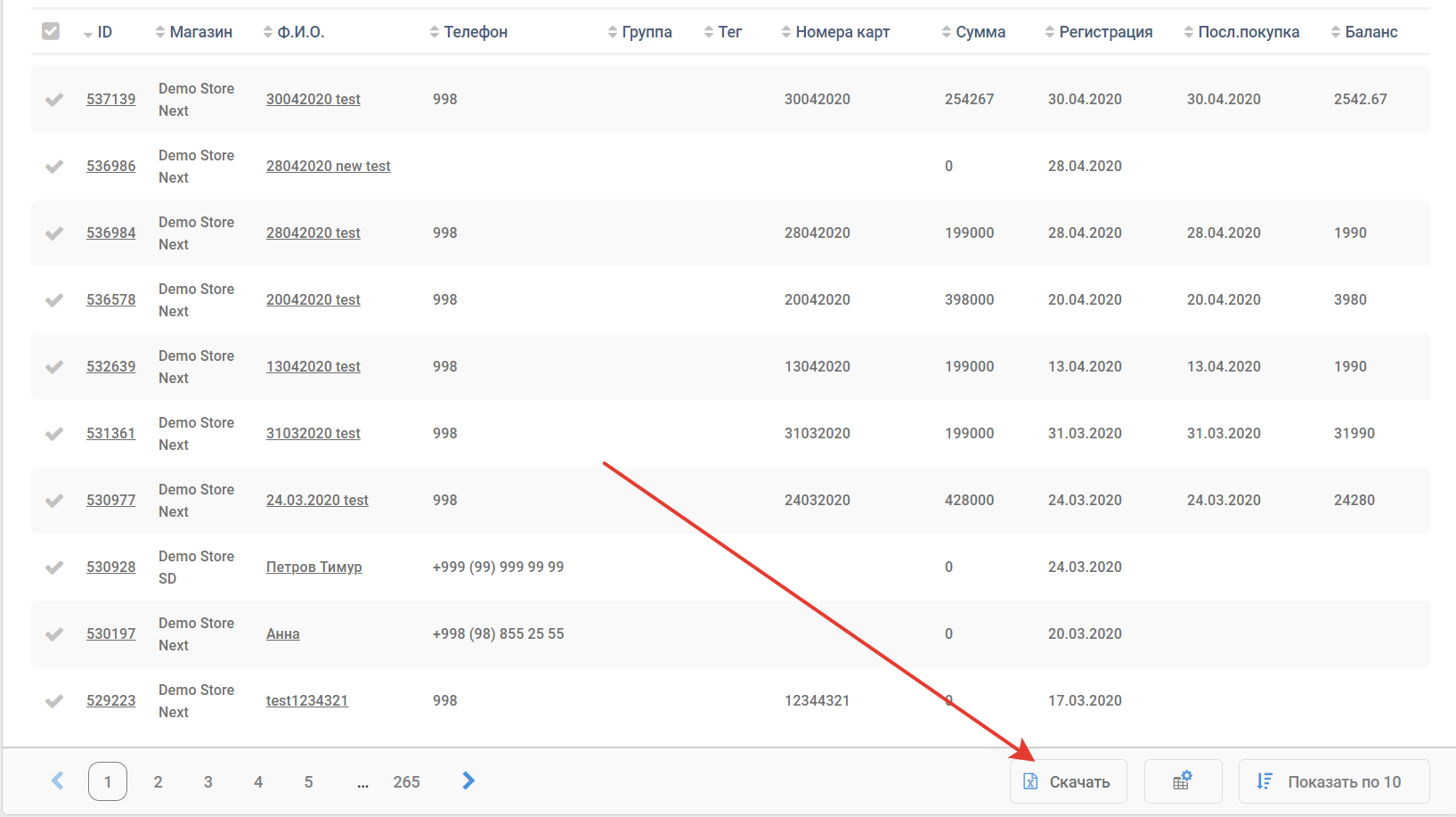Sort table by Группа column
1456x817 pixels.
(x=639, y=32)
